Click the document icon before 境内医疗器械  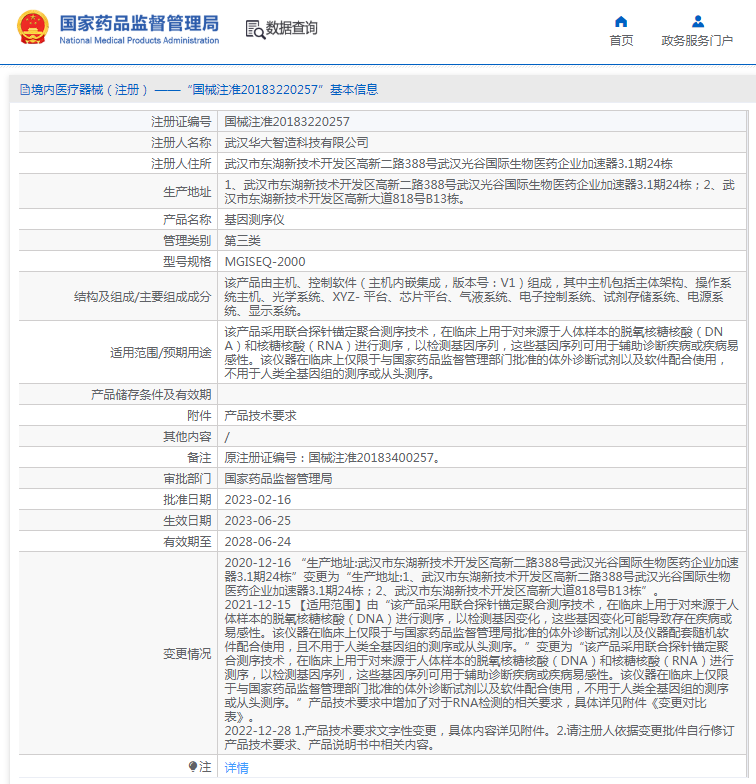pos(24,90)
